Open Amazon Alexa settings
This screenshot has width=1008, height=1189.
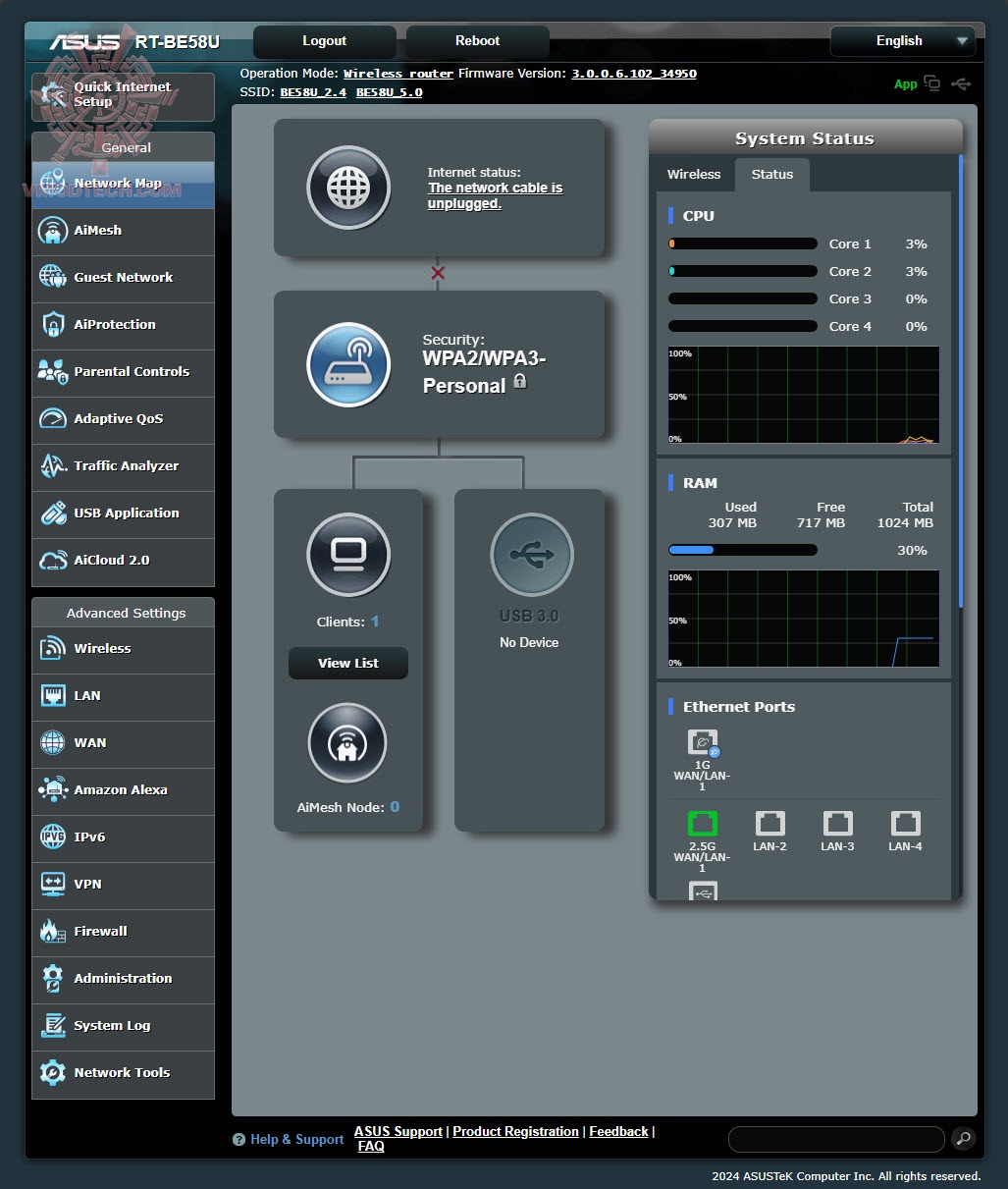pos(123,790)
